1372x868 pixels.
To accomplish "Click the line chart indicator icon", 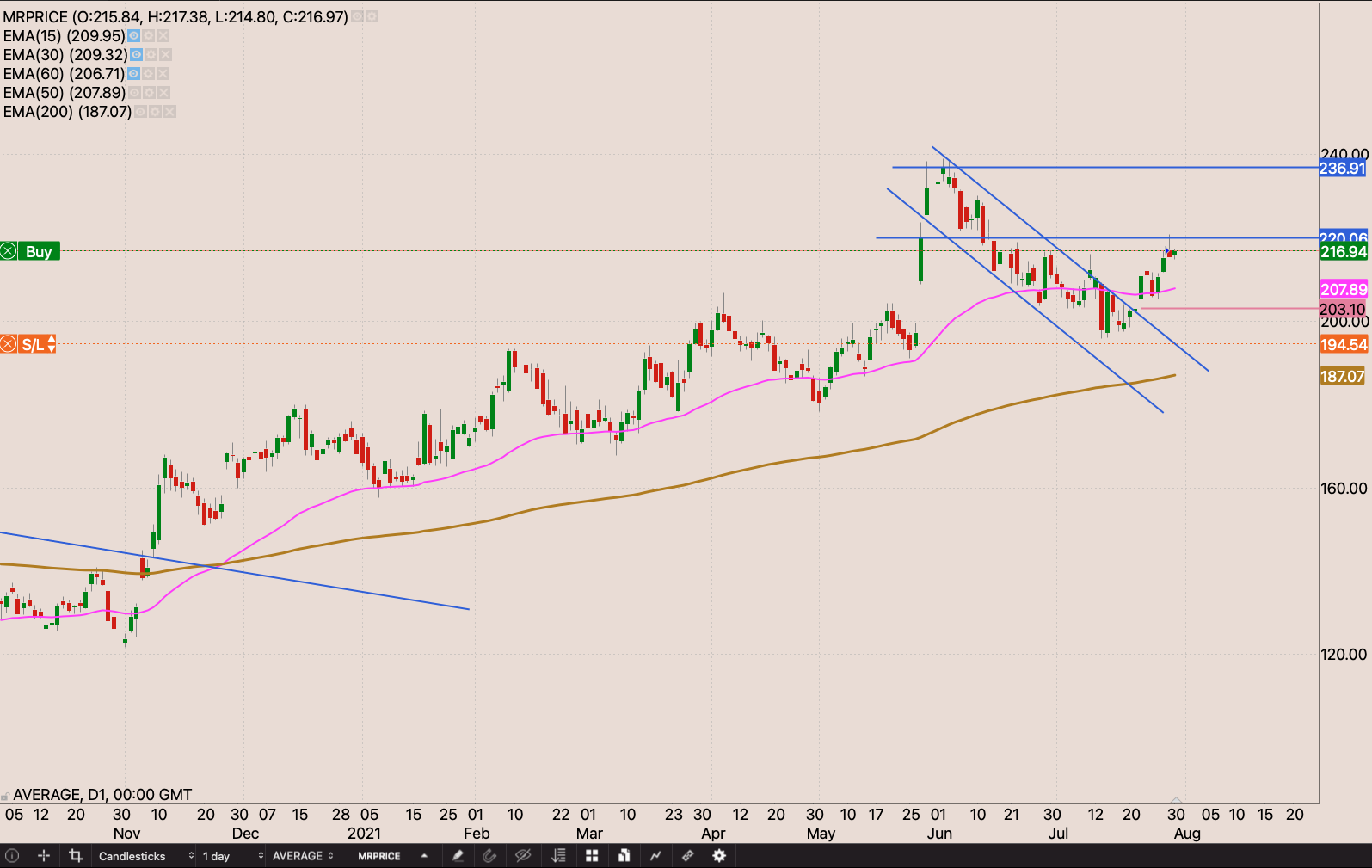I will coord(655,856).
